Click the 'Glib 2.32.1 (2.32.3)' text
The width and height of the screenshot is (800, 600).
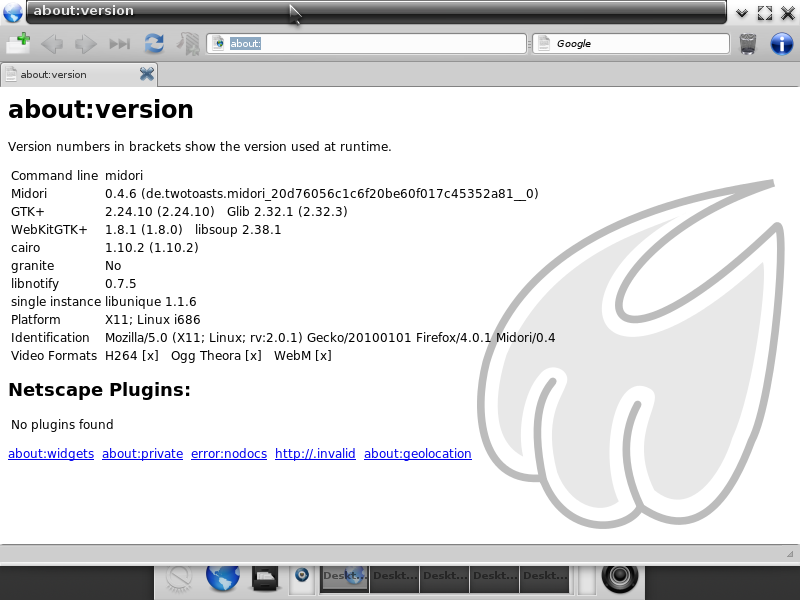tap(287, 212)
